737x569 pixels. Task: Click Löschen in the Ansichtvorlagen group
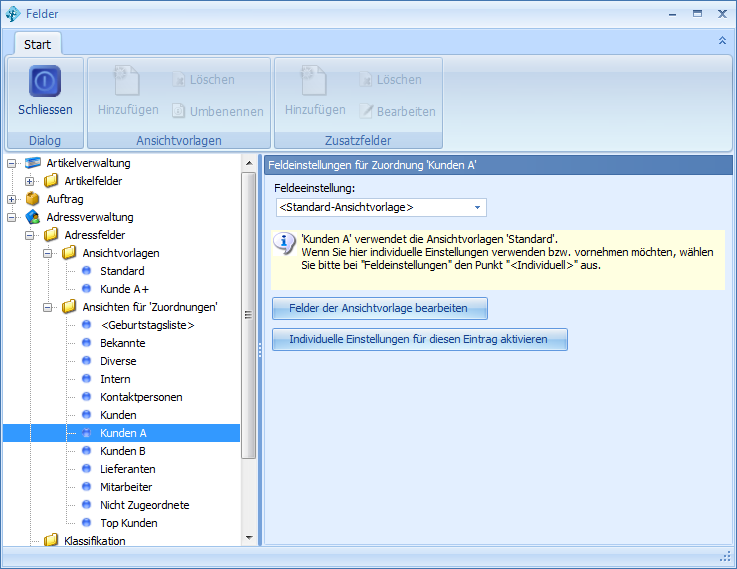tap(204, 79)
